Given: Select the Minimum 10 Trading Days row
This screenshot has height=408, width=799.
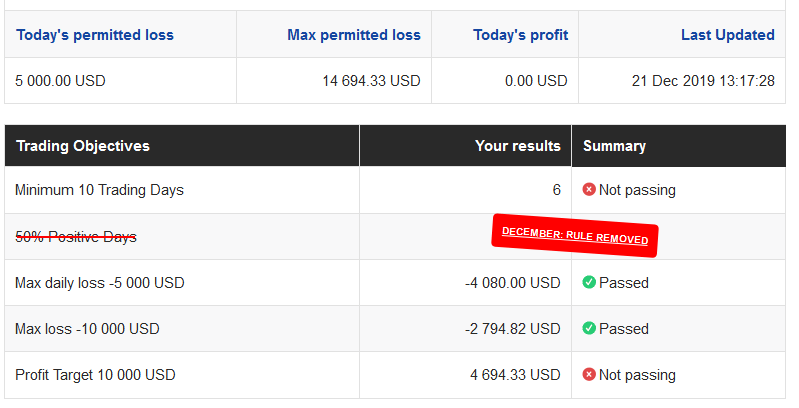Looking at the screenshot, I should click(100, 190).
